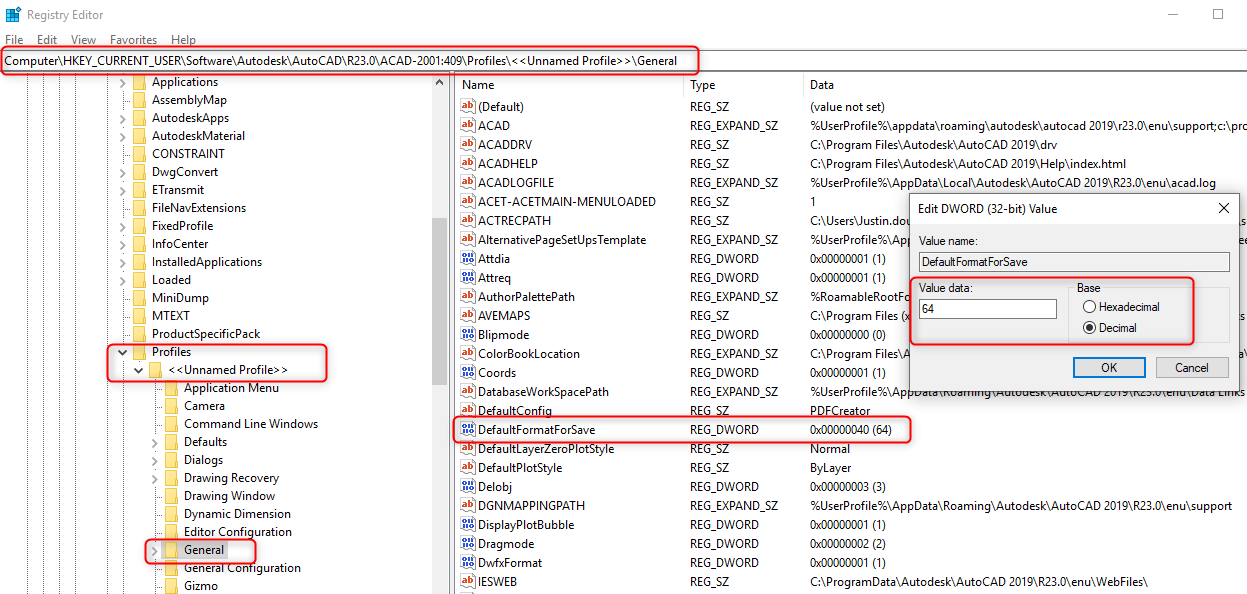
Task: Select the InstalledApplications tree item
Action: click(207, 262)
